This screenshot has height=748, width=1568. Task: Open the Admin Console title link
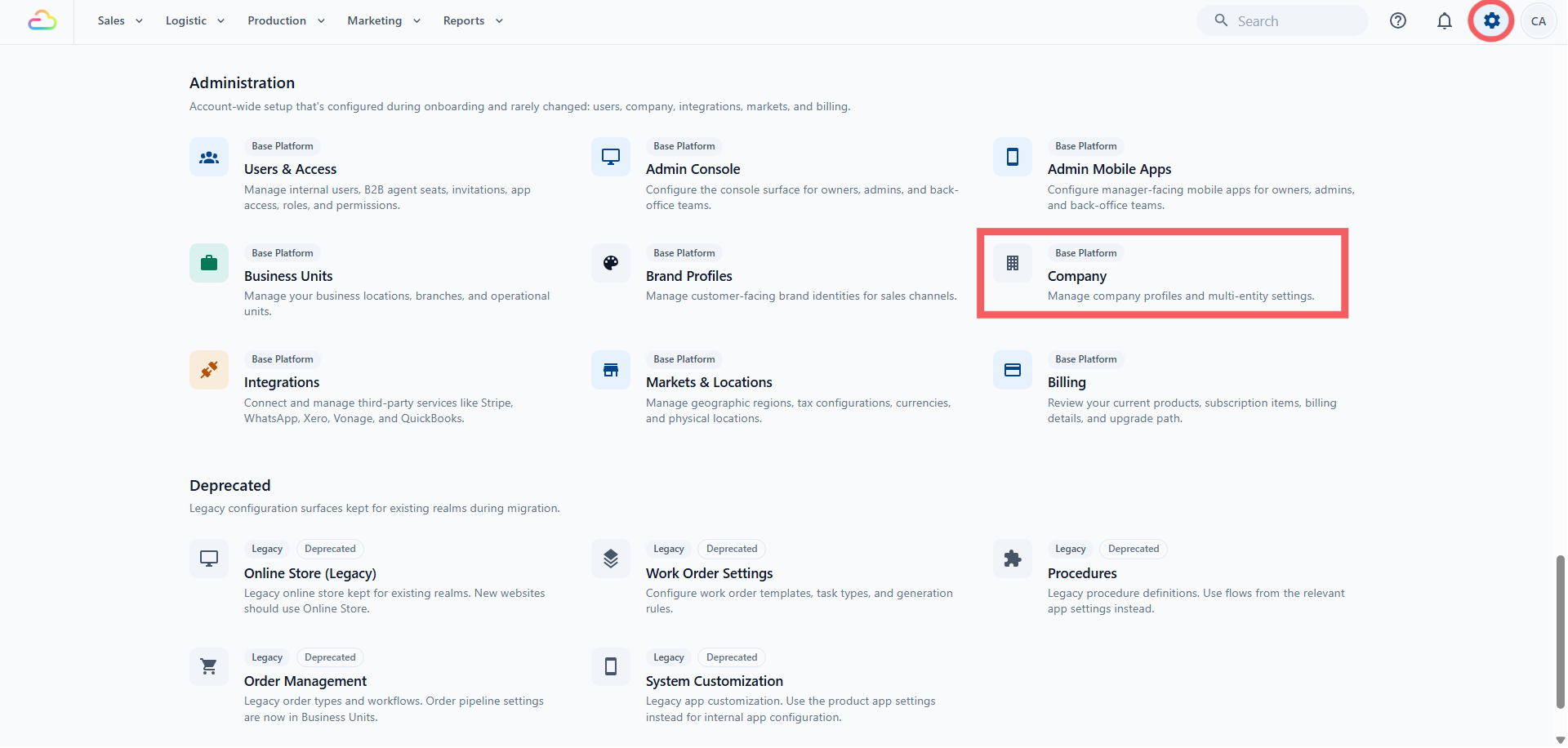pyautogui.click(x=693, y=169)
